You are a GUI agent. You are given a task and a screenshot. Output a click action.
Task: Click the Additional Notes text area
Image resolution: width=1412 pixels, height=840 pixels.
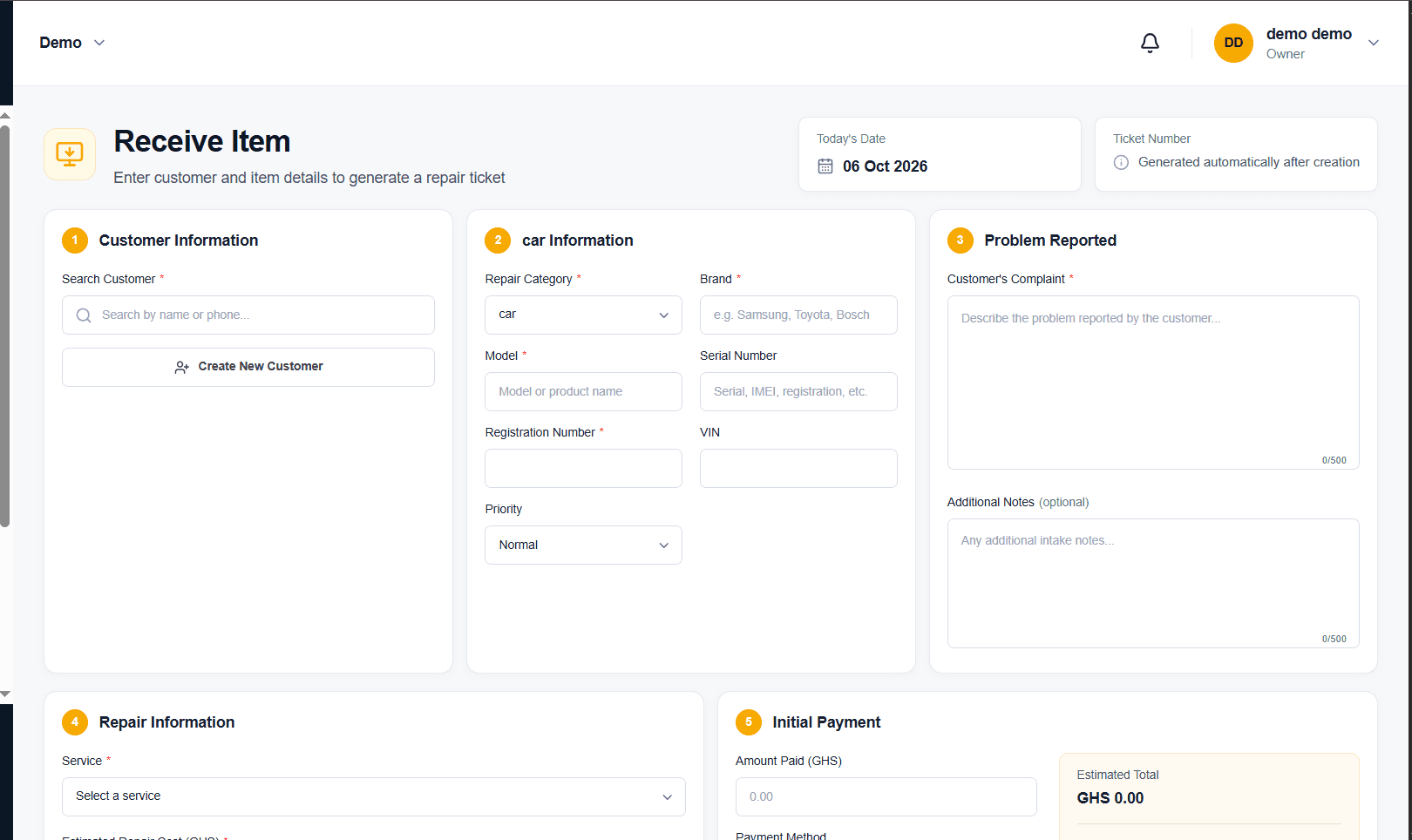[x=1153, y=584]
